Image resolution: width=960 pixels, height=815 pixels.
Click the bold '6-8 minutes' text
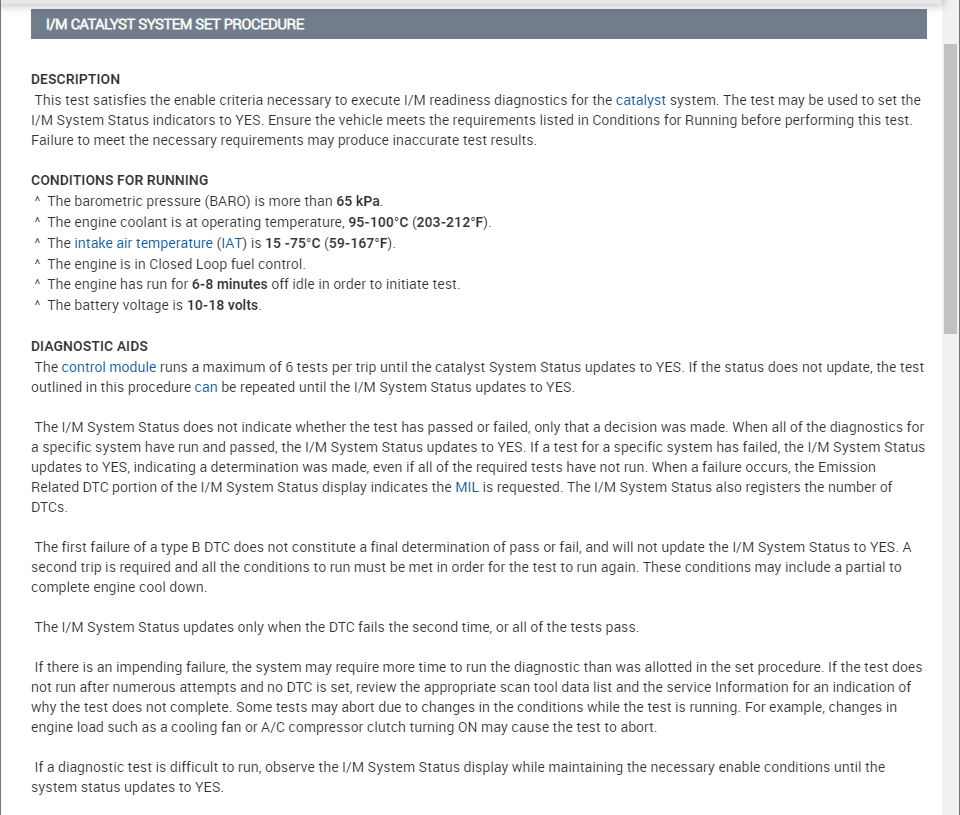(230, 284)
